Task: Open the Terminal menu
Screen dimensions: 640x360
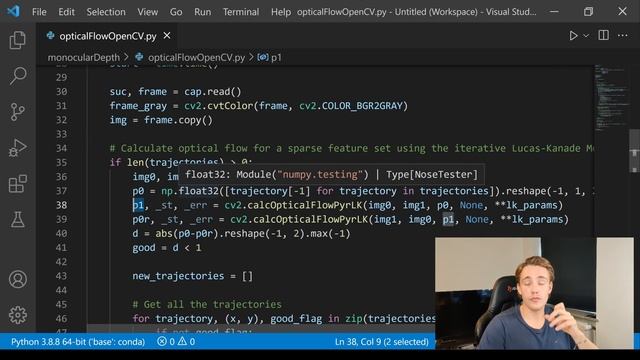Action: point(241,12)
